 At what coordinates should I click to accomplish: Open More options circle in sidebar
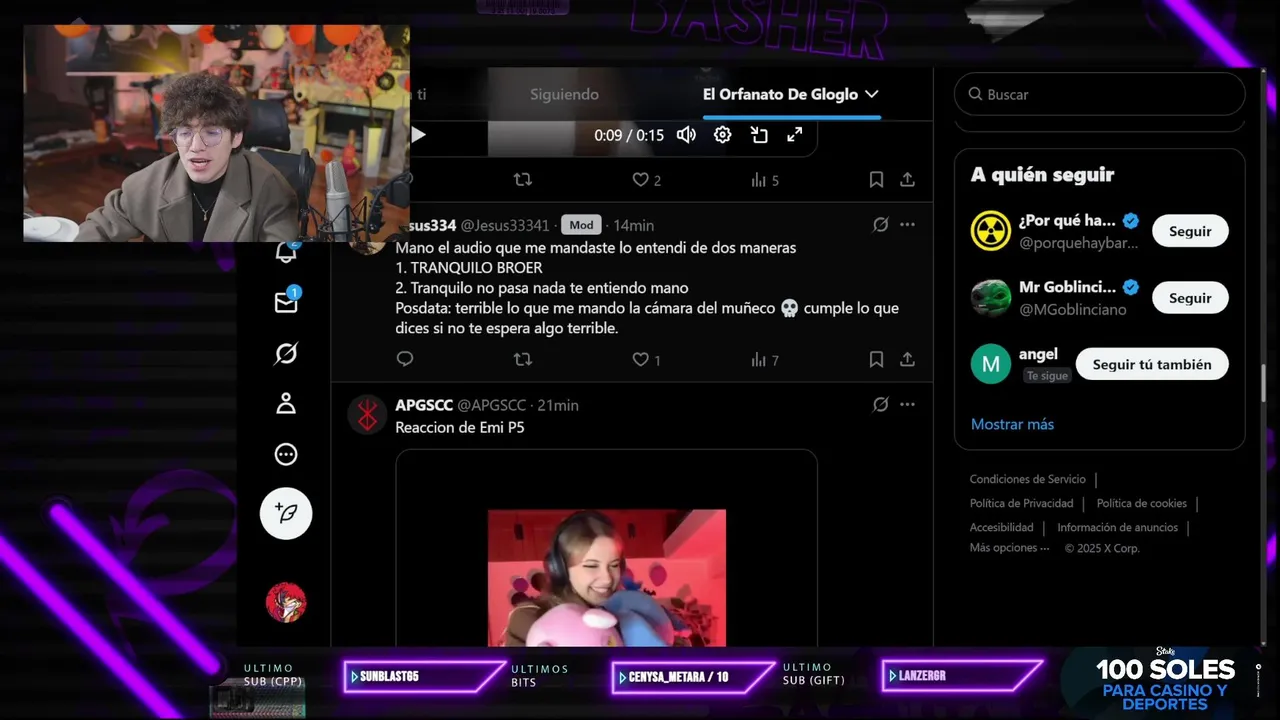[286, 455]
